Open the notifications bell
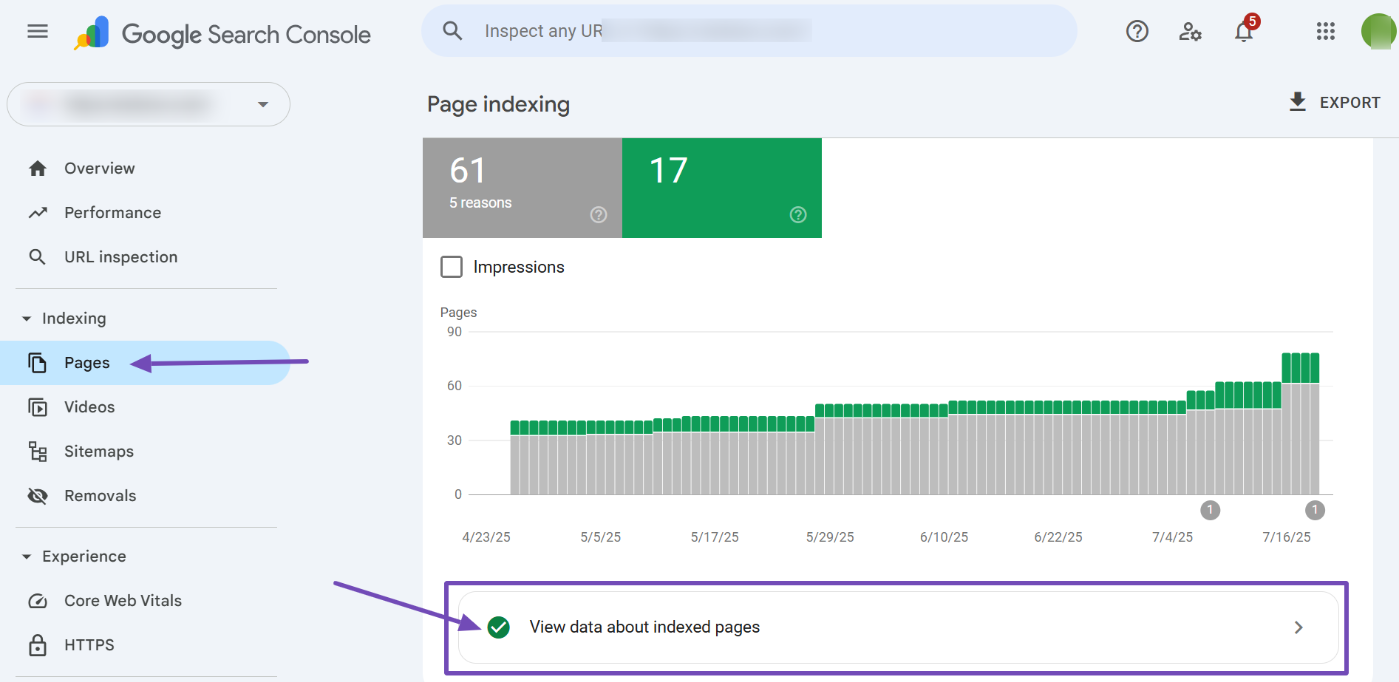Image resolution: width=1399 pixels, height=682 pixels. 1244,31
